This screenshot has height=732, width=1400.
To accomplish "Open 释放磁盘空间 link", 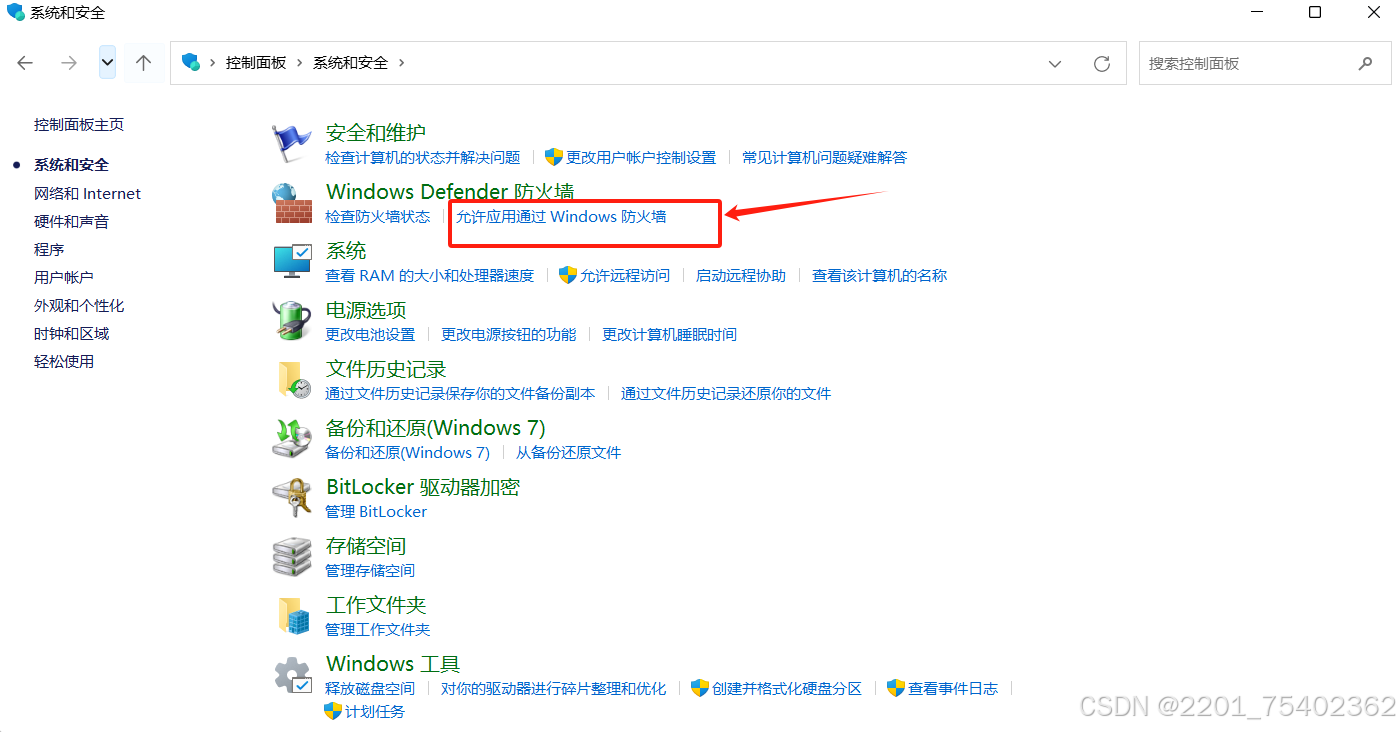I will tap(370, 688).
